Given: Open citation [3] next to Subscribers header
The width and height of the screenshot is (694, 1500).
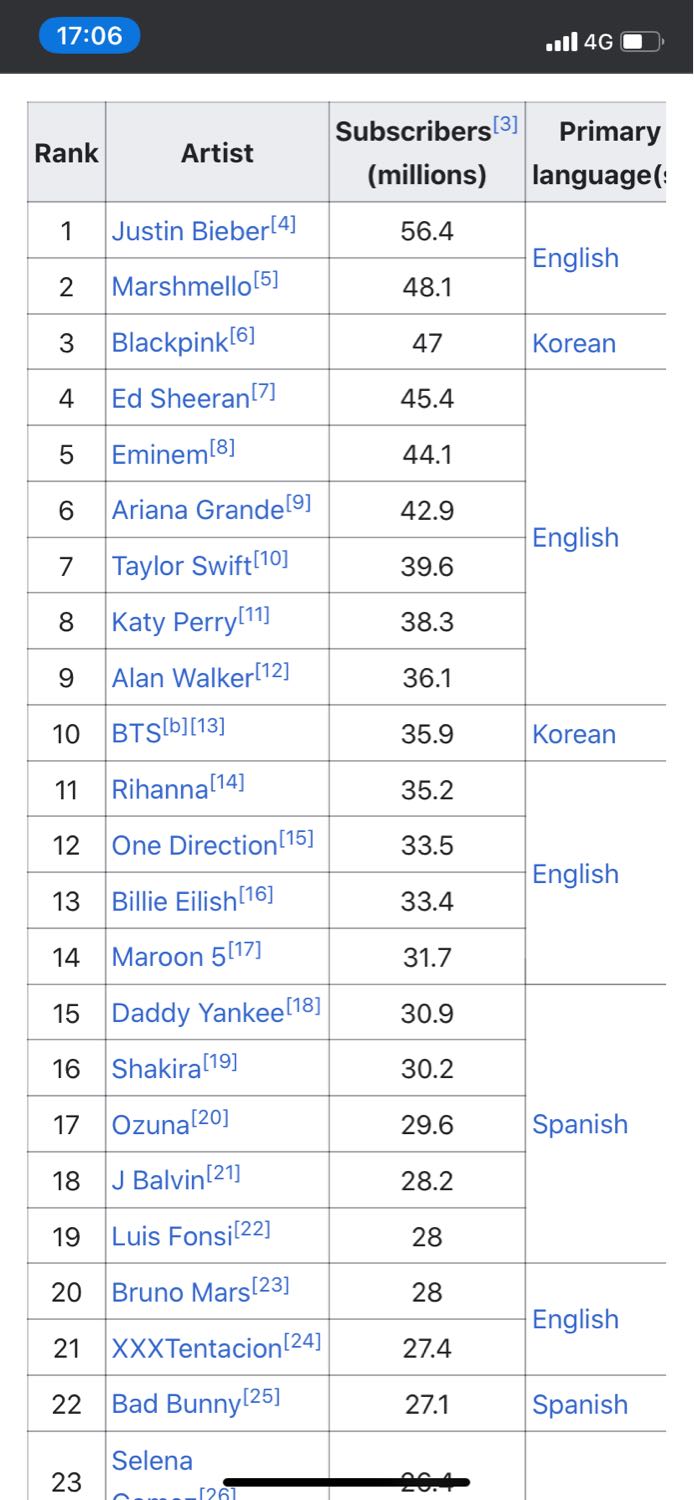Looking at the screenshot, I should click(506, 125).
